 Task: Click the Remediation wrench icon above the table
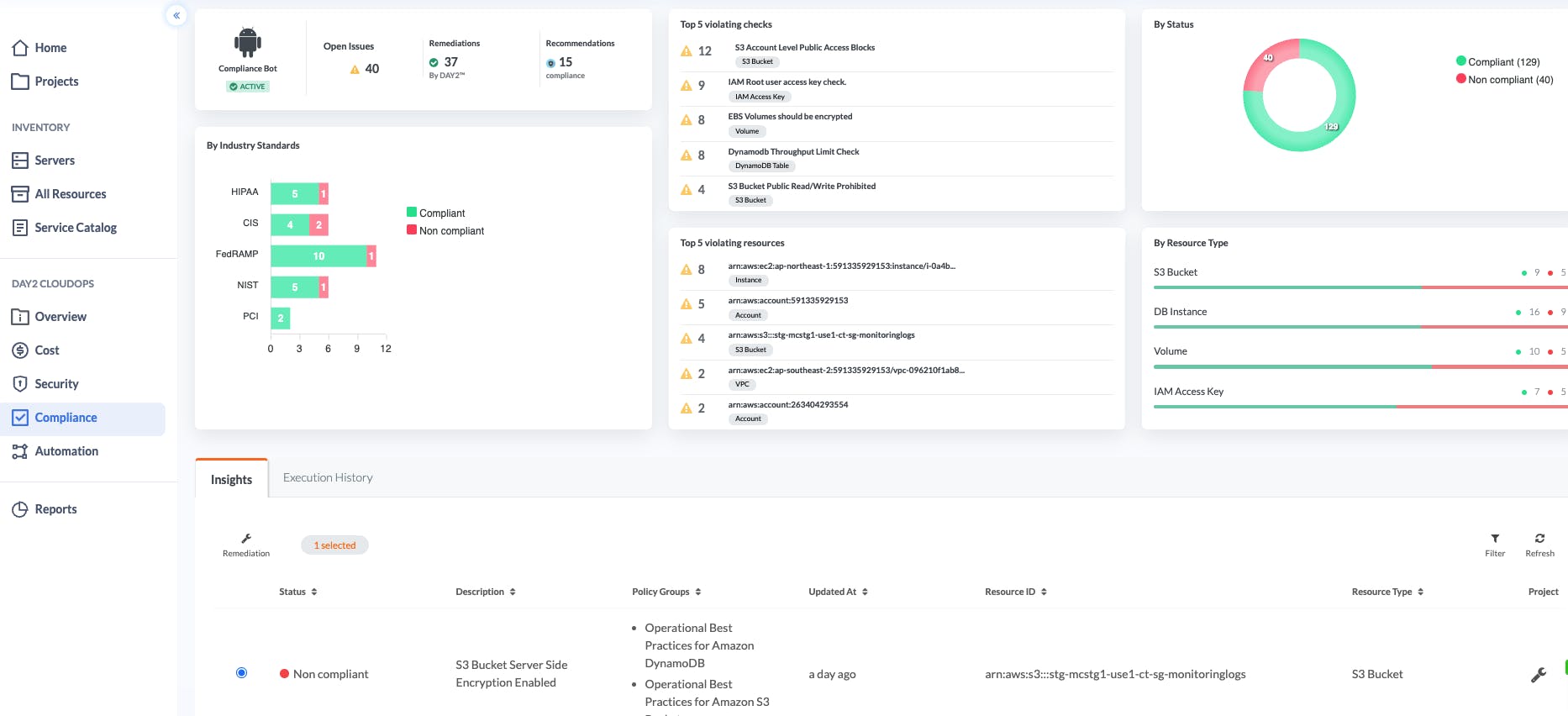click(x=246, y=539)
